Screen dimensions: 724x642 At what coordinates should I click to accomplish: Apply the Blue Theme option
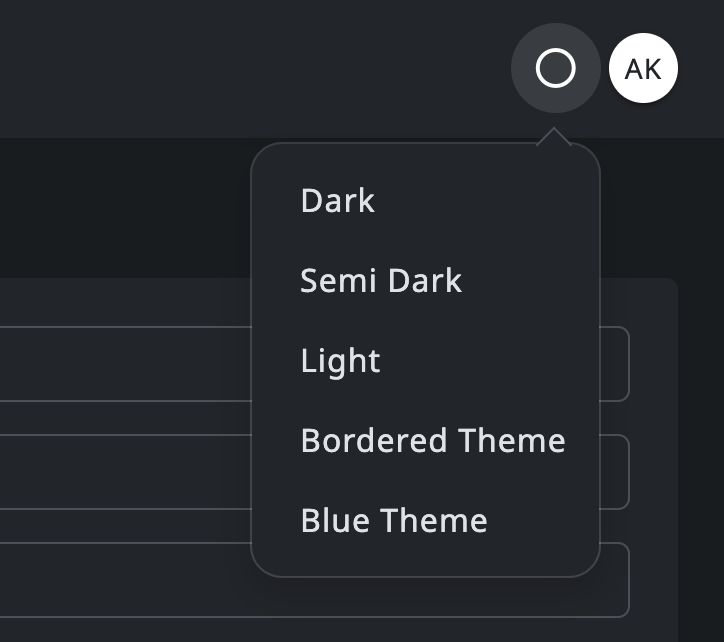point(394,521)
